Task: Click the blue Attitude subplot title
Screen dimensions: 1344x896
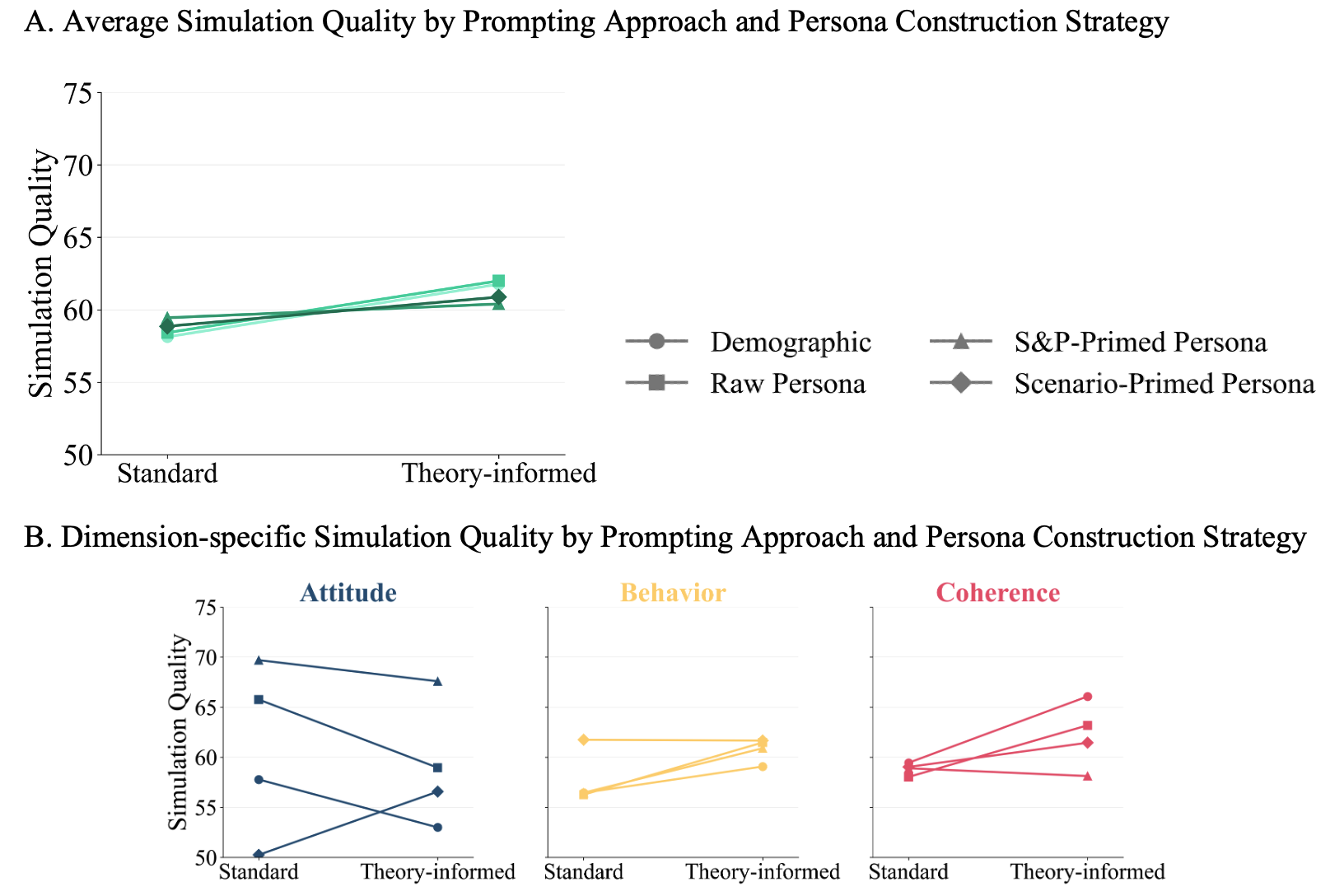Action: [x=348, y=593]
